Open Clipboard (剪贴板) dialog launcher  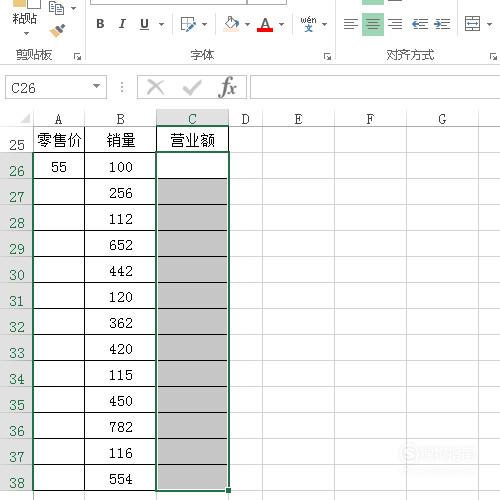coord(77,57)
